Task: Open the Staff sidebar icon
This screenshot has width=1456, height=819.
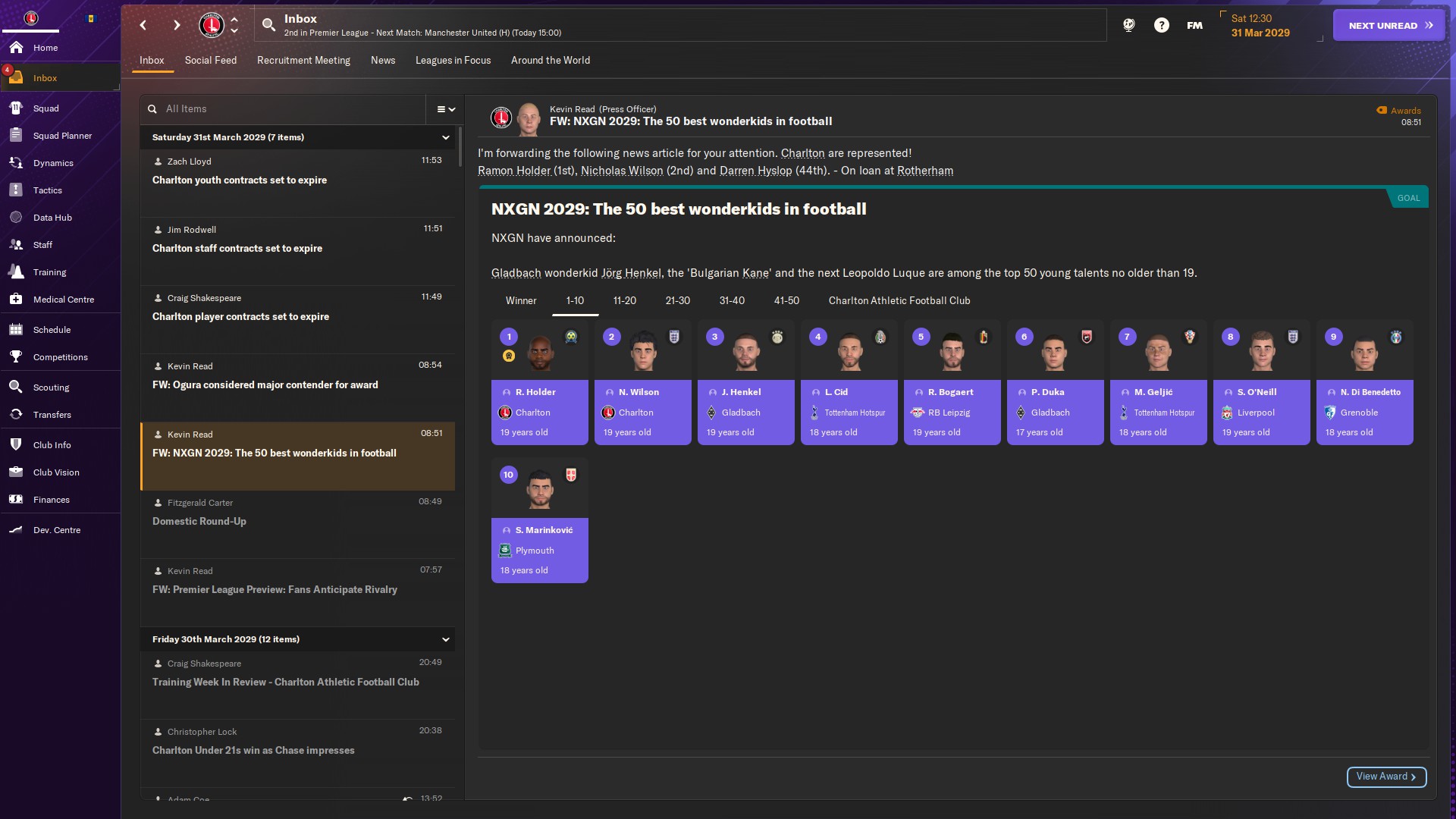Action: pos(16,245)
